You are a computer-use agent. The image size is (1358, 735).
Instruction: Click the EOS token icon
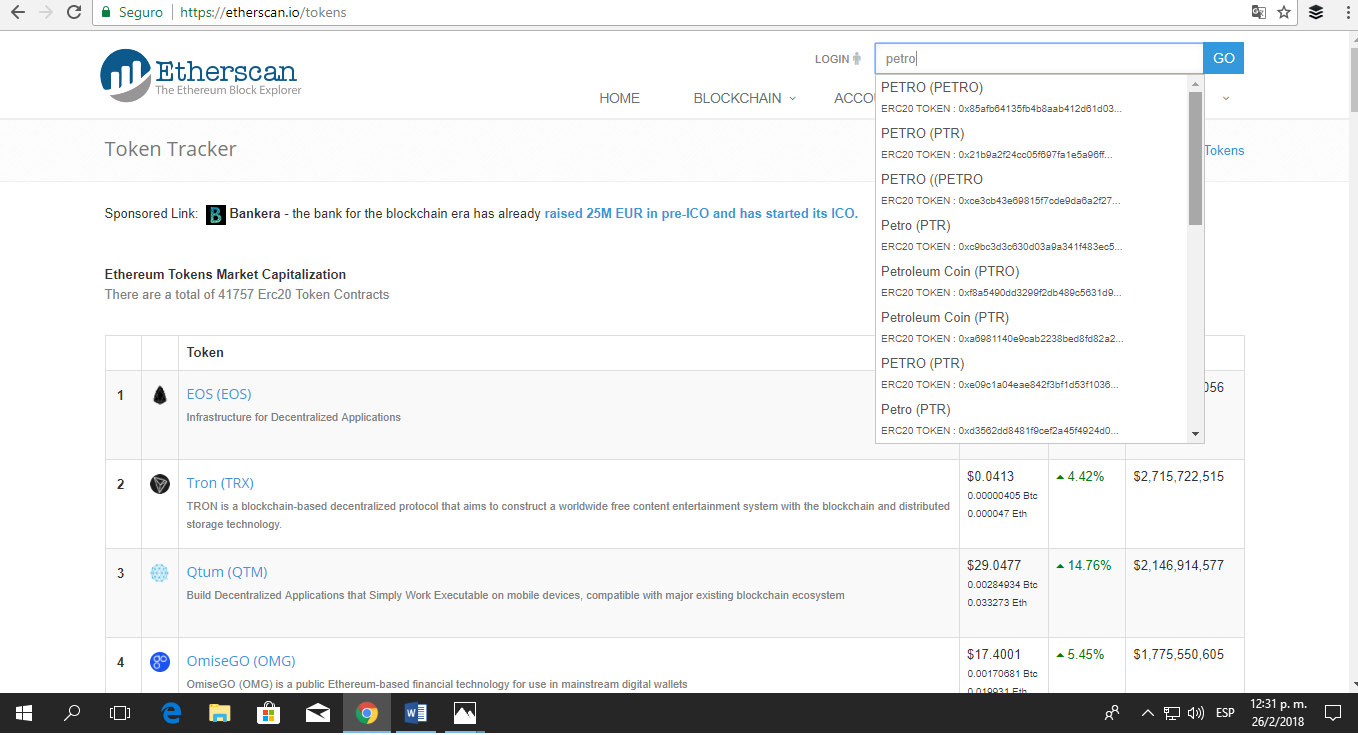(x=160, y=396)
